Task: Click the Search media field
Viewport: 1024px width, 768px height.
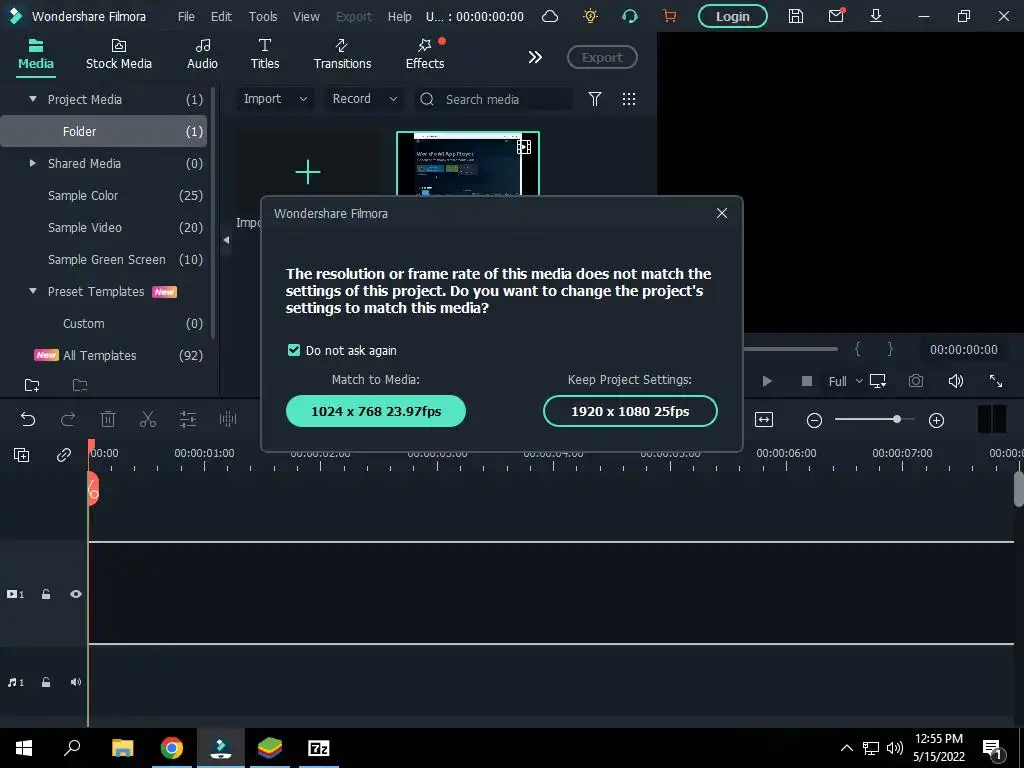Action: 494,99
